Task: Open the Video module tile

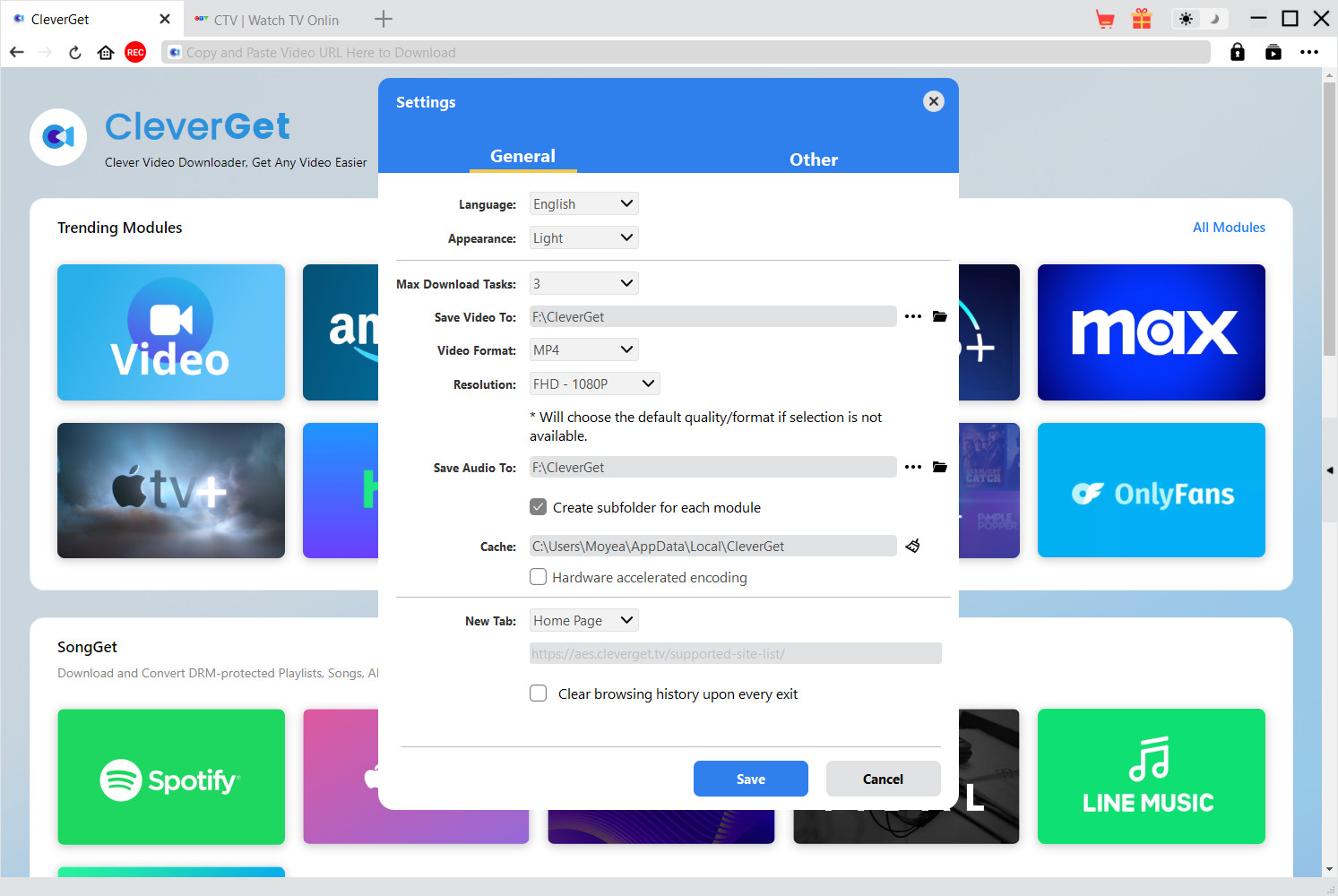Action: (x=171, y=332)
